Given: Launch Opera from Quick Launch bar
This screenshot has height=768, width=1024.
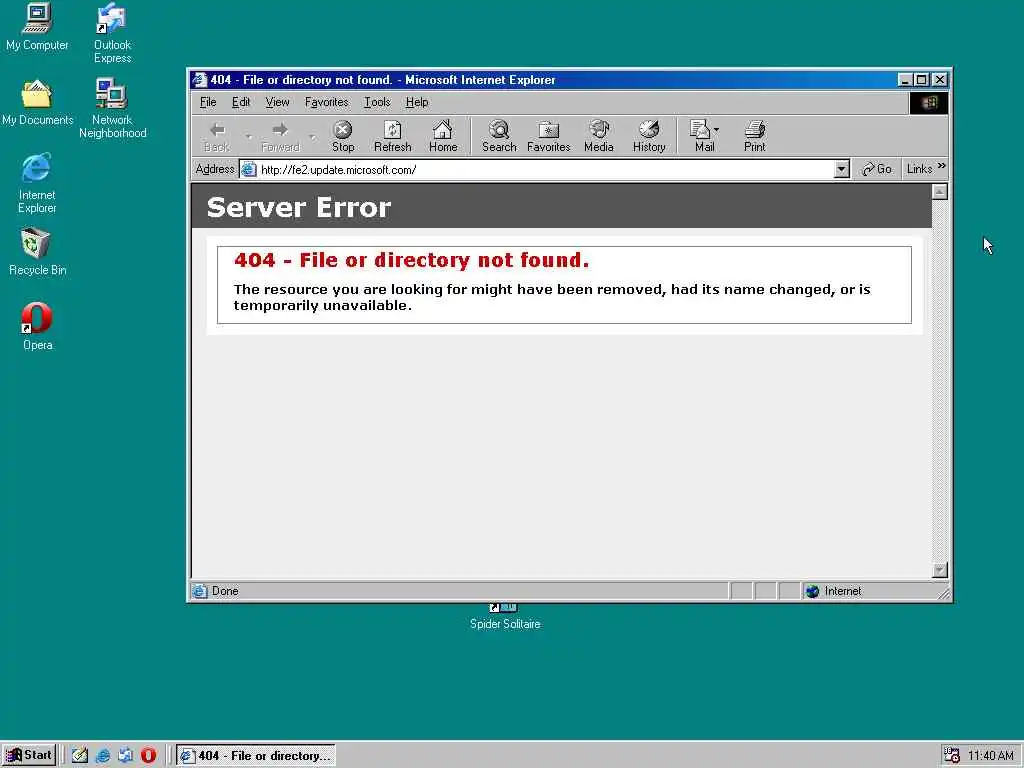Looking at the screenshot, I should 148,755.
